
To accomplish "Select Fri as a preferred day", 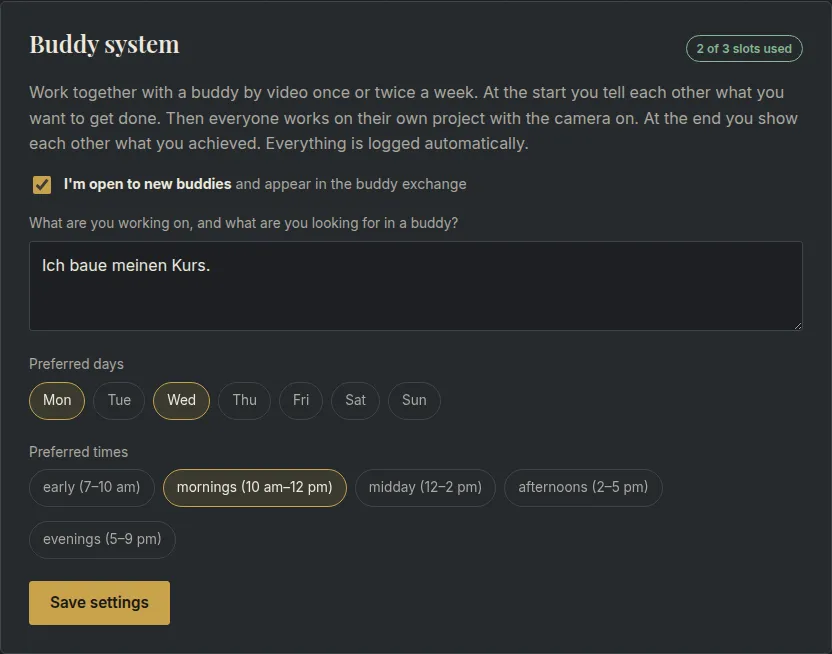I will tap(301, 400).
